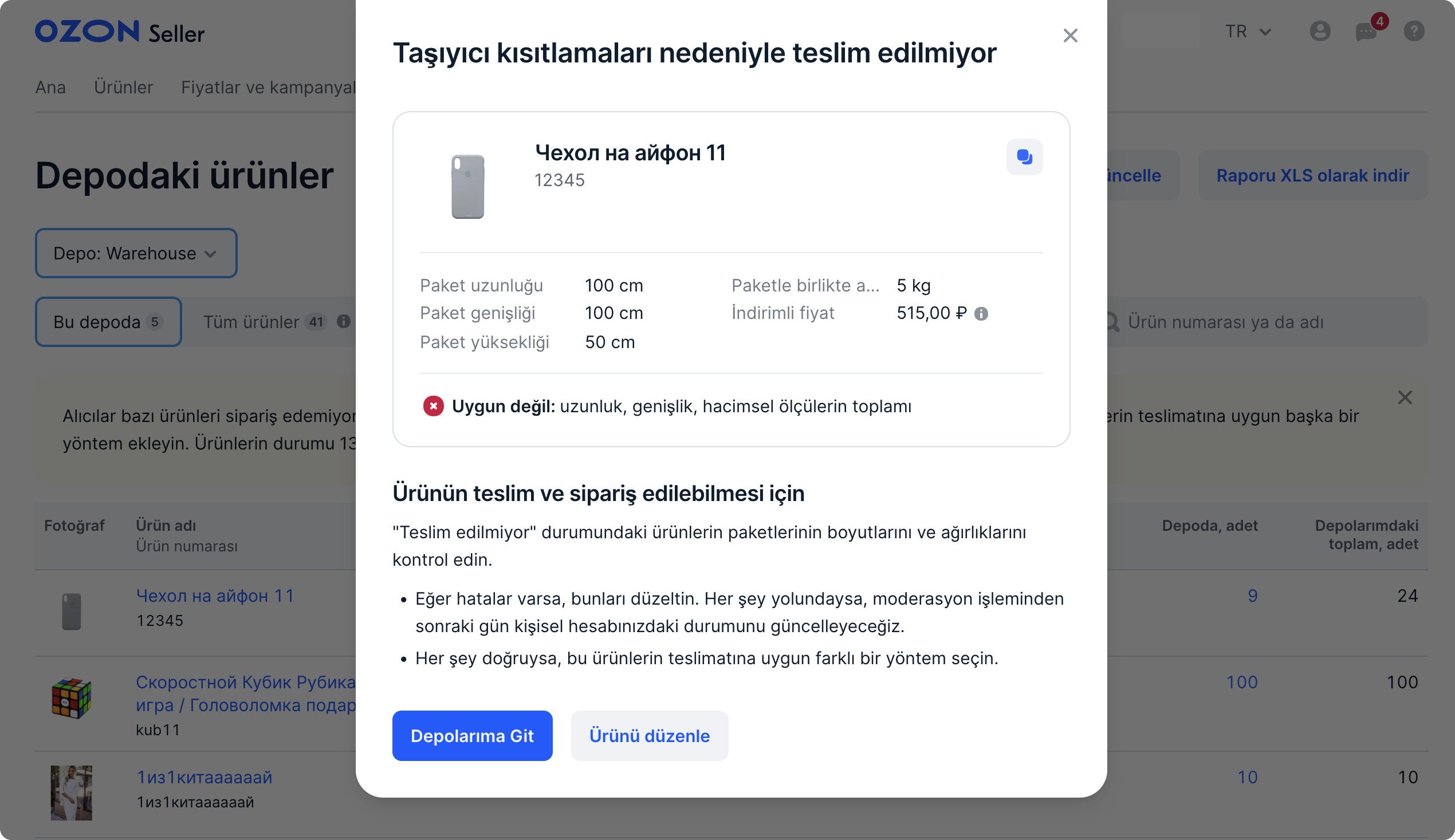
Task: Expand the TR language dropdown
Action: tap(1248, 31)
